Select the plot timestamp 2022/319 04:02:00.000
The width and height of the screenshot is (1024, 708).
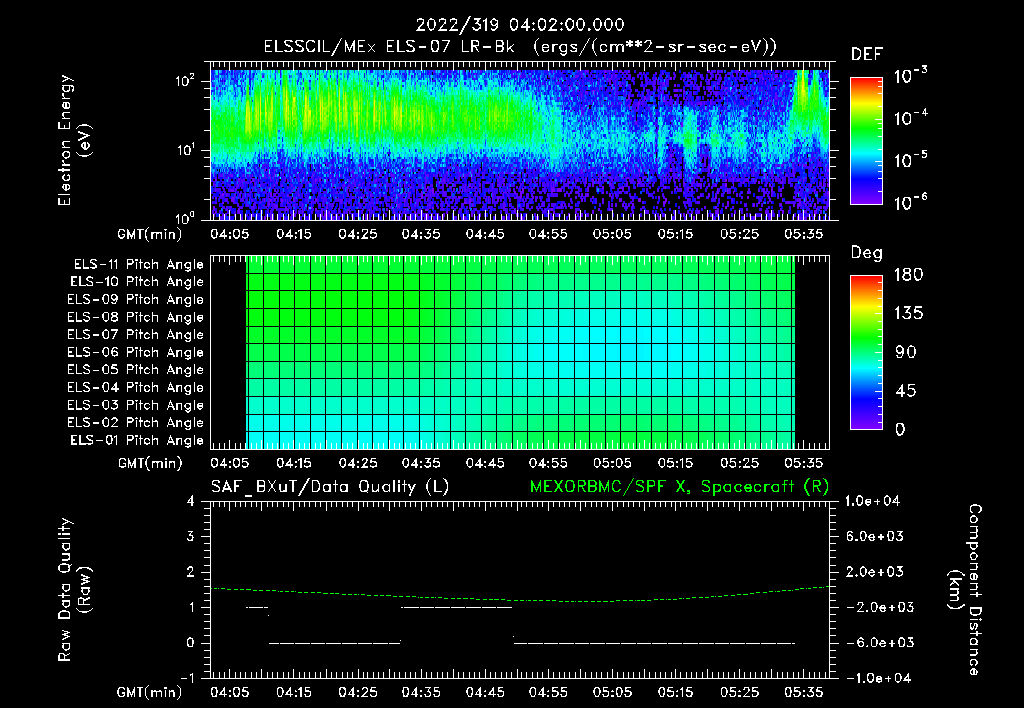point(520,25)
